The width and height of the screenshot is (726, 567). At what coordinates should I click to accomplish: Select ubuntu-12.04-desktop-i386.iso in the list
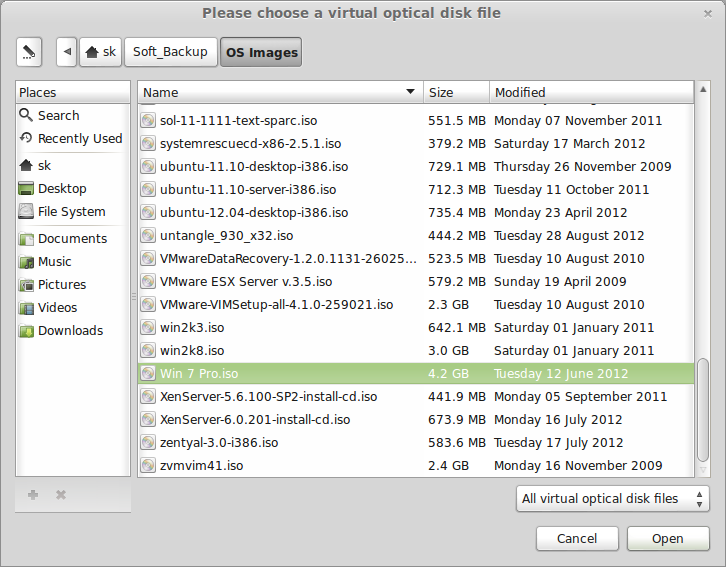pos(254,213)
